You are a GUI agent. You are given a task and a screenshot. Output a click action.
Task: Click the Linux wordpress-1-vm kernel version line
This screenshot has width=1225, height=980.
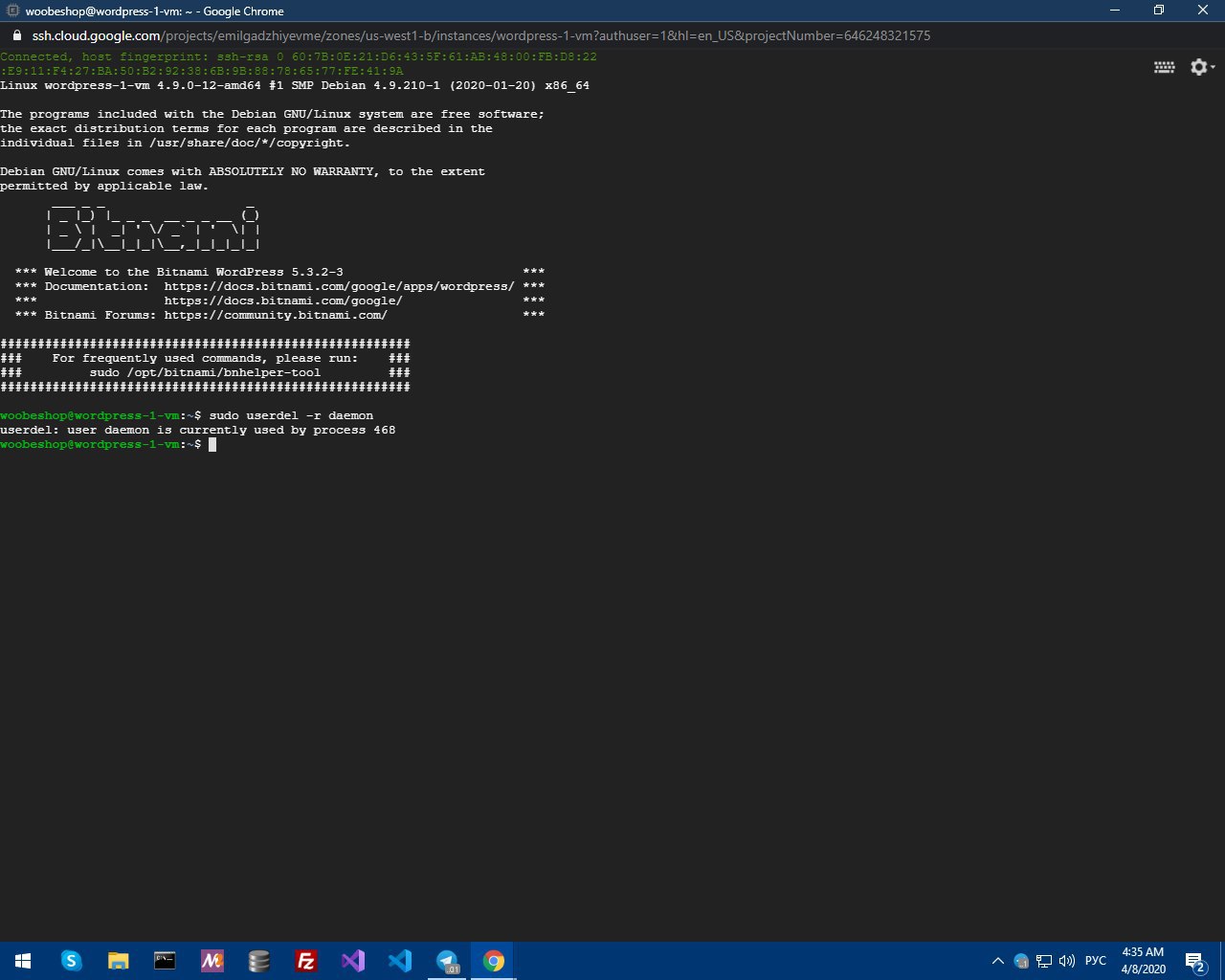tap(295, 85)
